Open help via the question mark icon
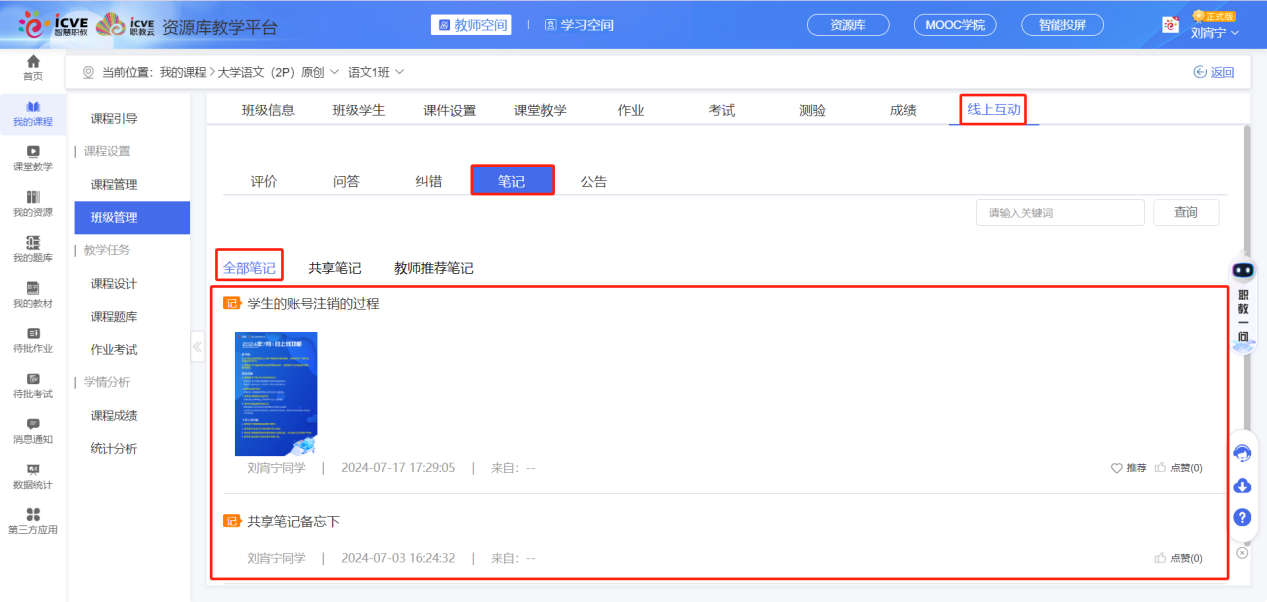 1241,518
